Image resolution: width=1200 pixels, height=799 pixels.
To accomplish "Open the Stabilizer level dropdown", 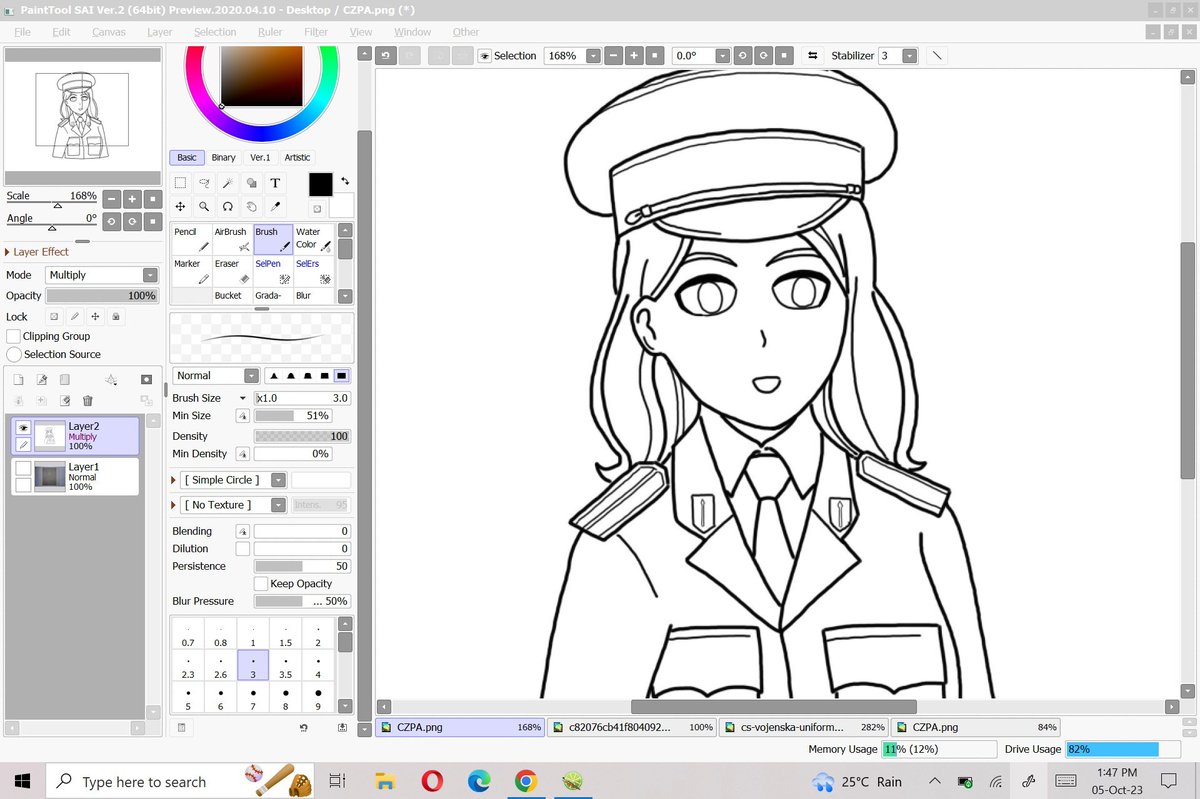I will coord(909,56).
